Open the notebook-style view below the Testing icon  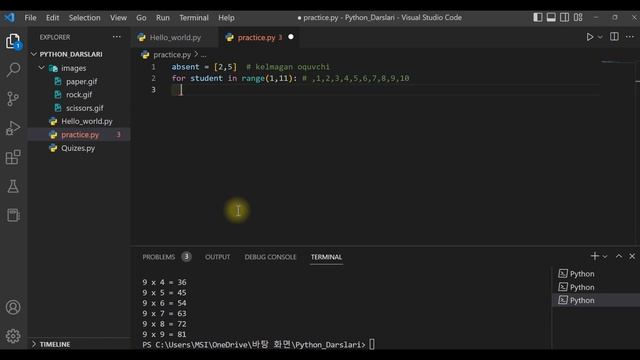[x=13, y=215]
